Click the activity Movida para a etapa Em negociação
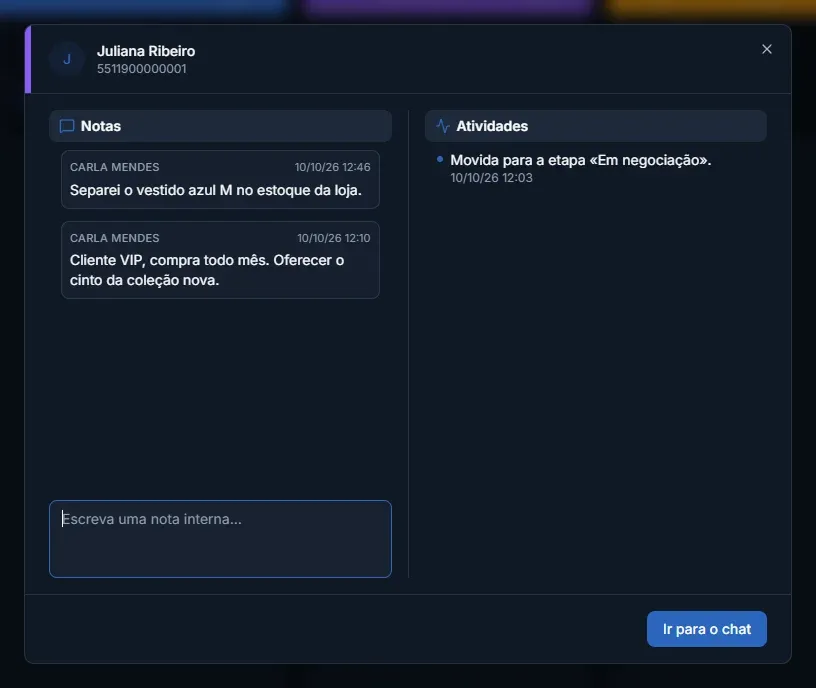The height and width of the screenshot is (688, 816). click(581, 160)
